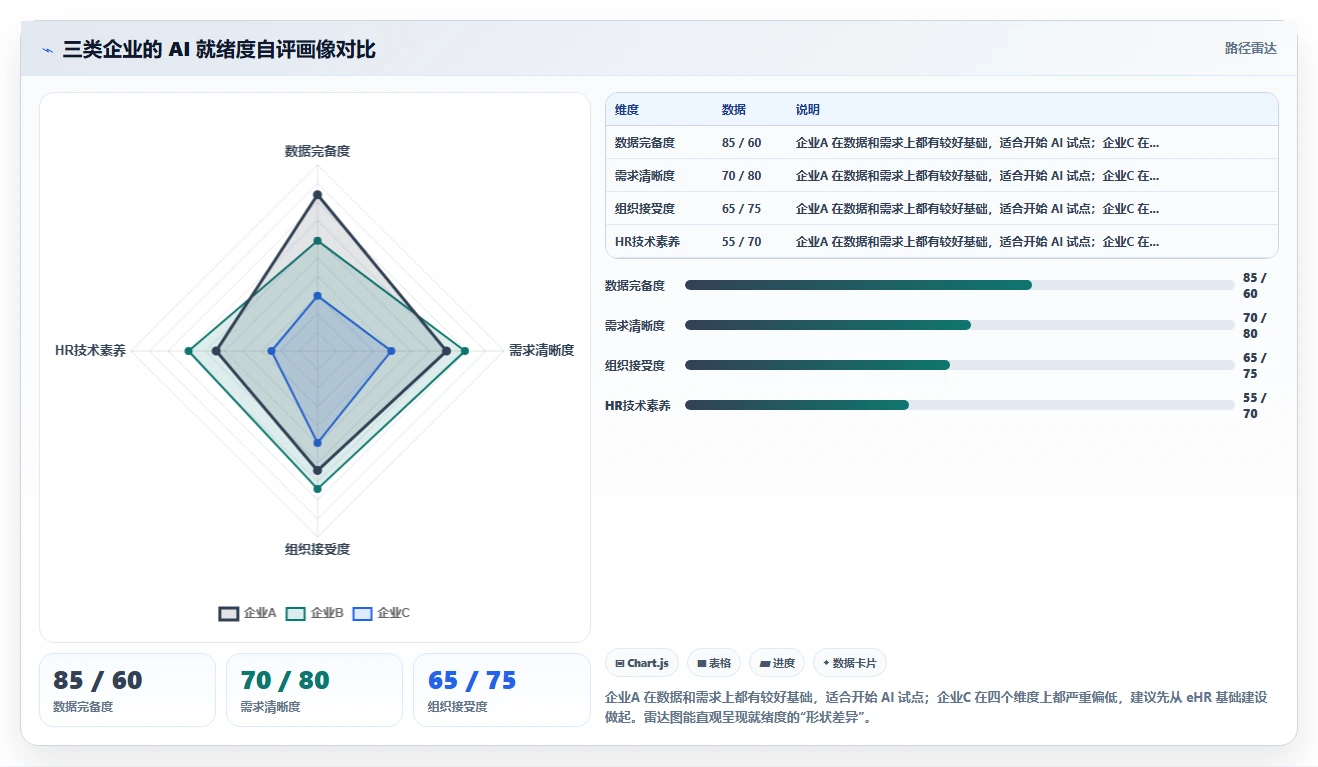1318x767 pixels.
Task: Click 企业A's top data point on radar
Action: pos(317,194)
